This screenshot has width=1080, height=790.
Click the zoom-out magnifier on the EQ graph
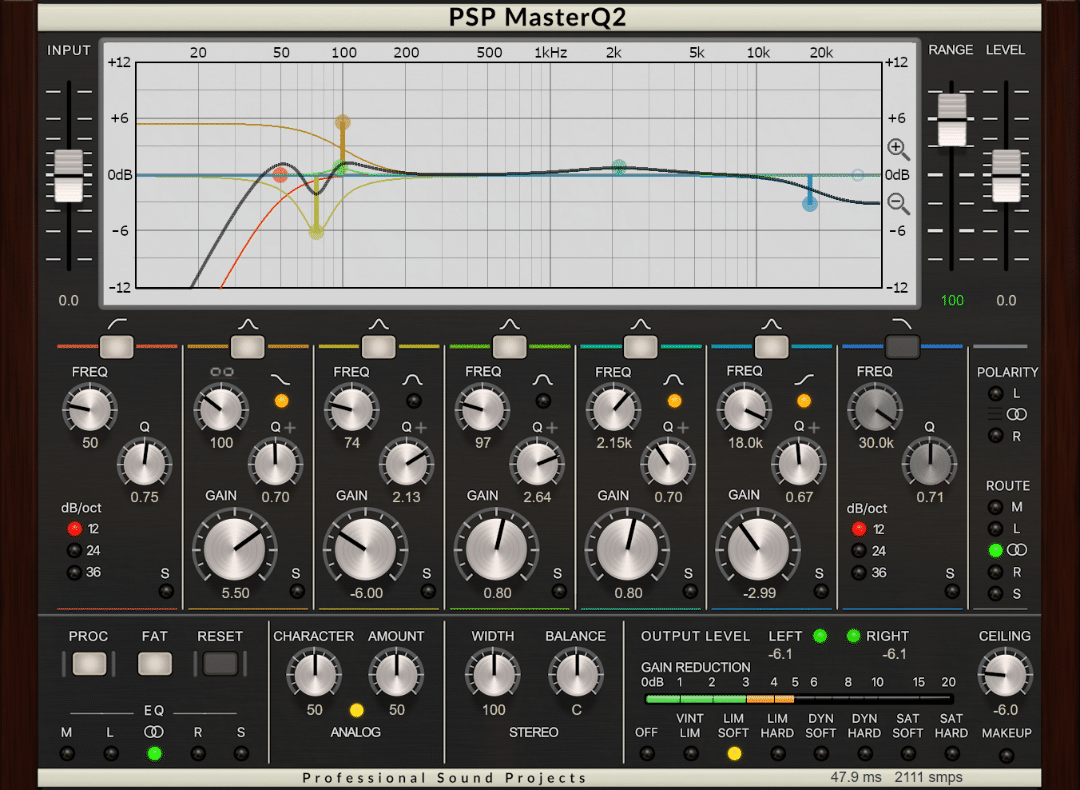898,204
